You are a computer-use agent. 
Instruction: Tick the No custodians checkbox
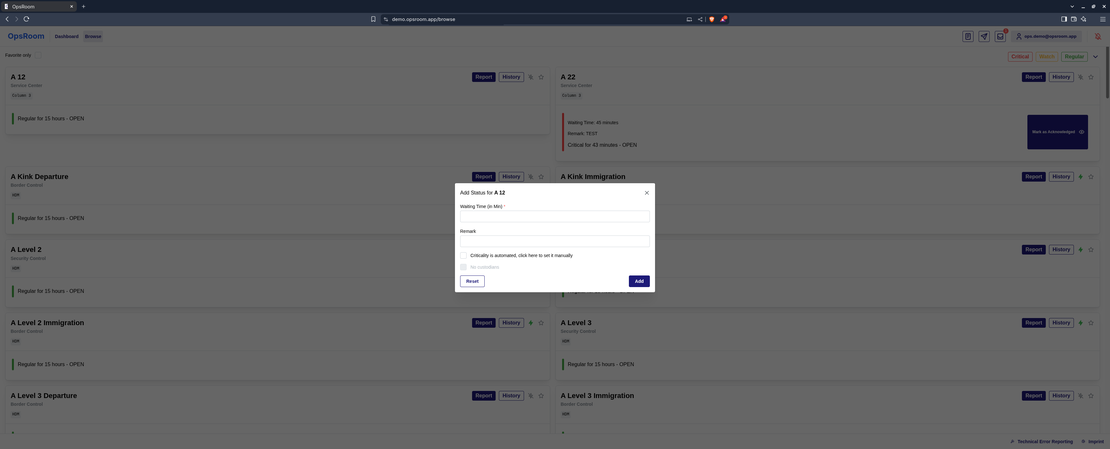pyautogui.click(x=463, y=267)
